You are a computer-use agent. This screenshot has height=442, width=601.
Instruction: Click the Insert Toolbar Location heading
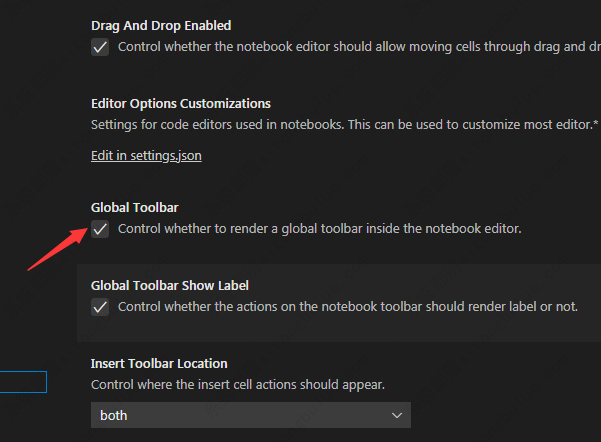(x=159, y=363)
